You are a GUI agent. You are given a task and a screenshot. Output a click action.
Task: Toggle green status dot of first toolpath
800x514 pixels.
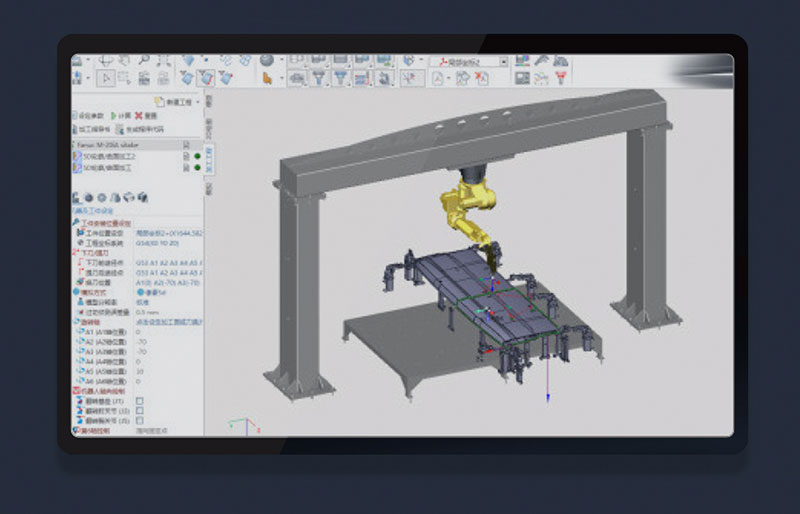(197, 157)
